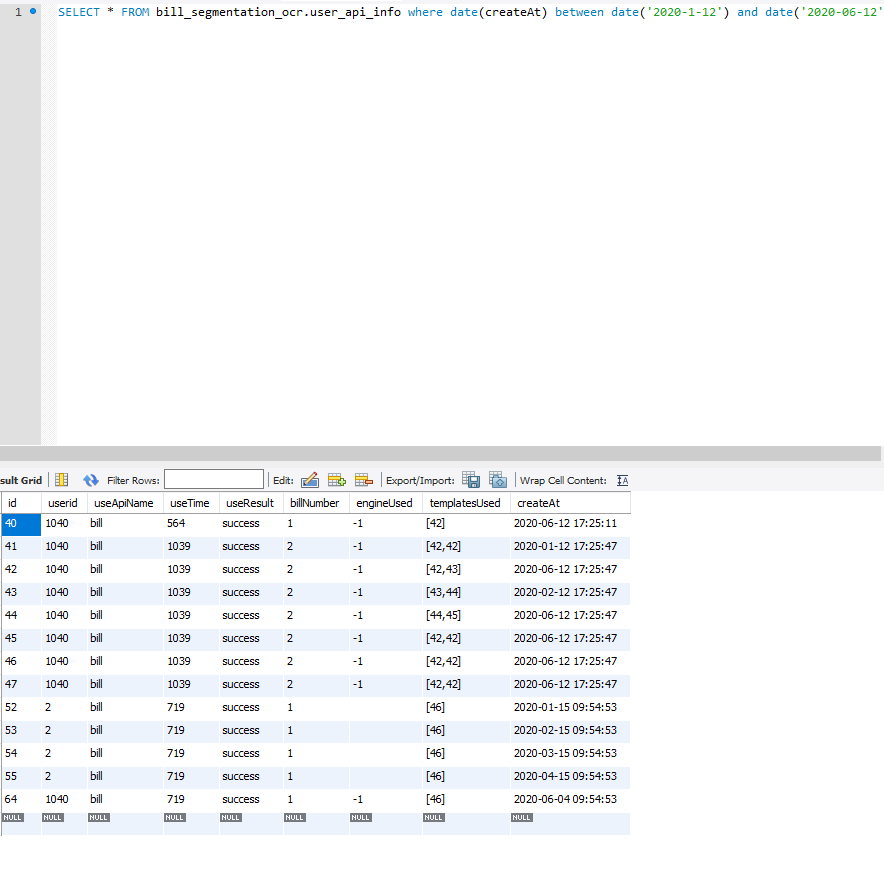884x869 pixels.
Task: Switch to the Result Grid tab
Action: [x=20, y=479]
